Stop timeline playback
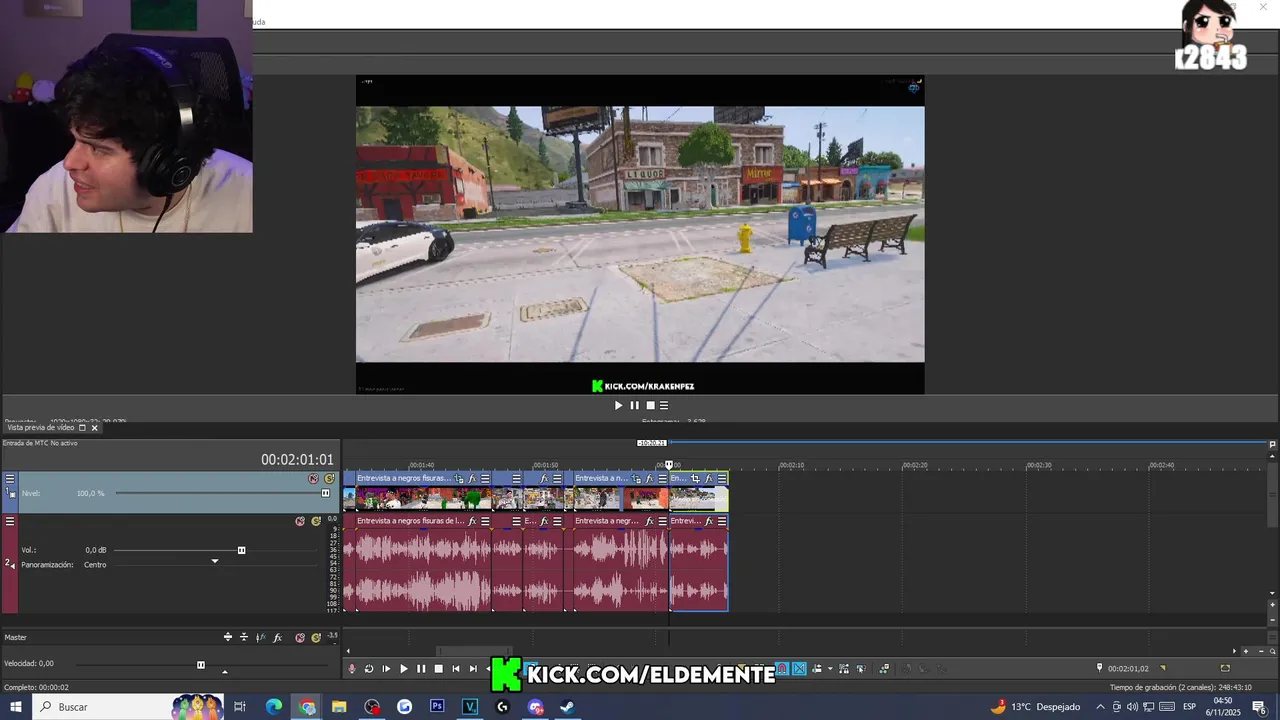Viewport: 1280px width, 720px height. pos(439,669)
